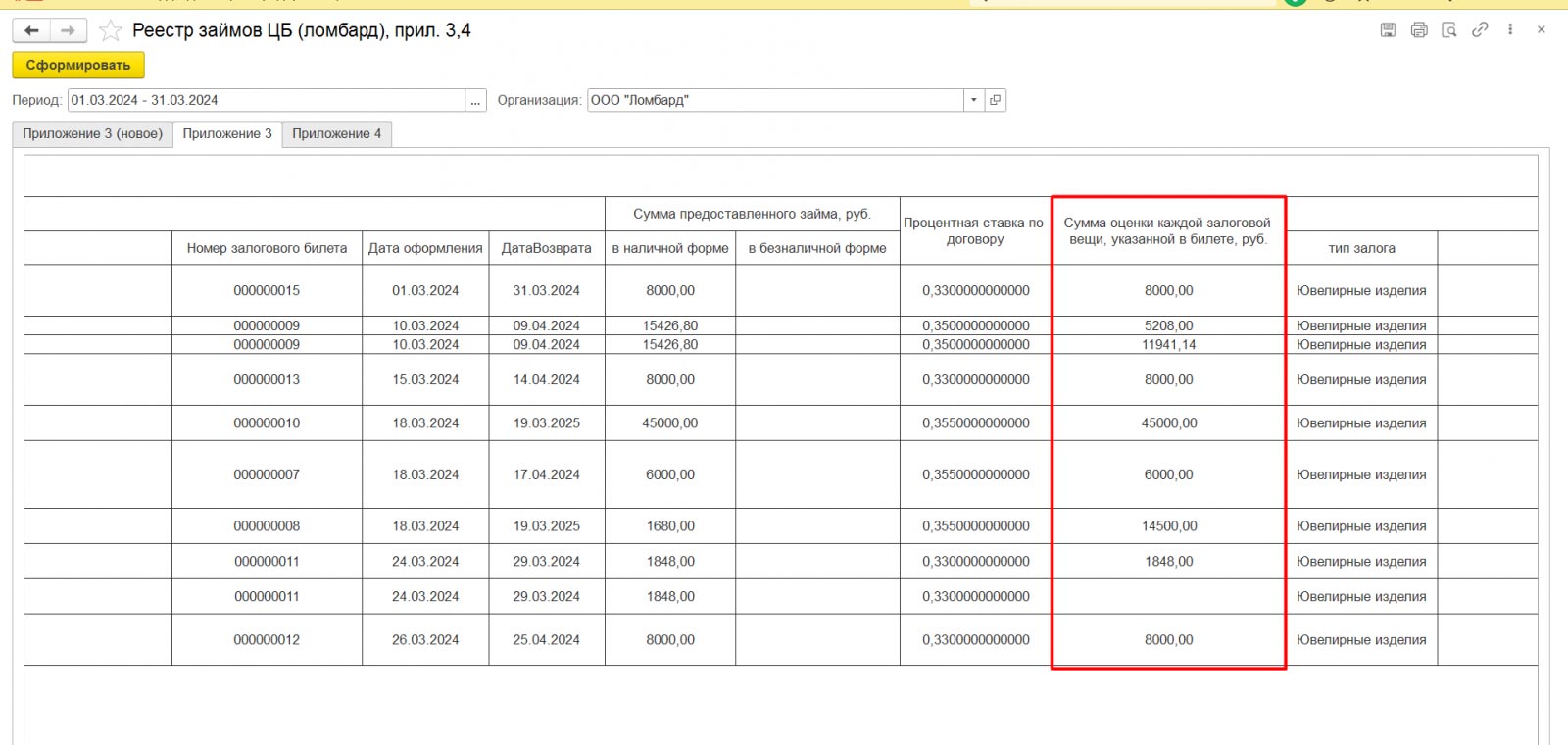Select the Номер залогового билета column header
Screen dimensions: 1568x745
267,248
